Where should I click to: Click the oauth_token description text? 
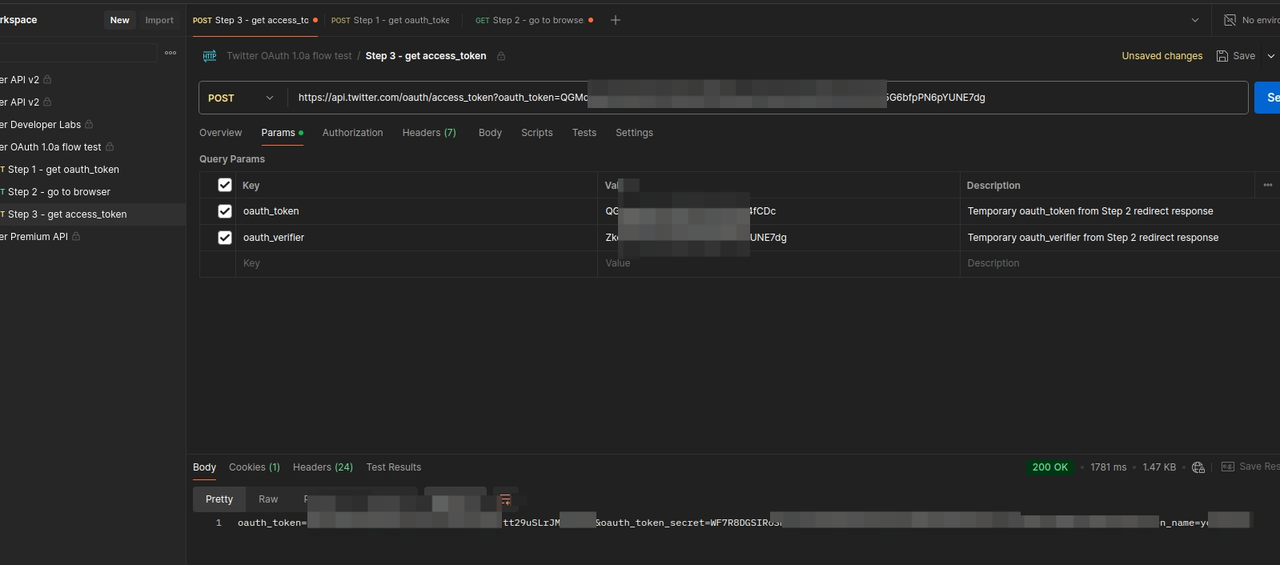pos(1090,211)
